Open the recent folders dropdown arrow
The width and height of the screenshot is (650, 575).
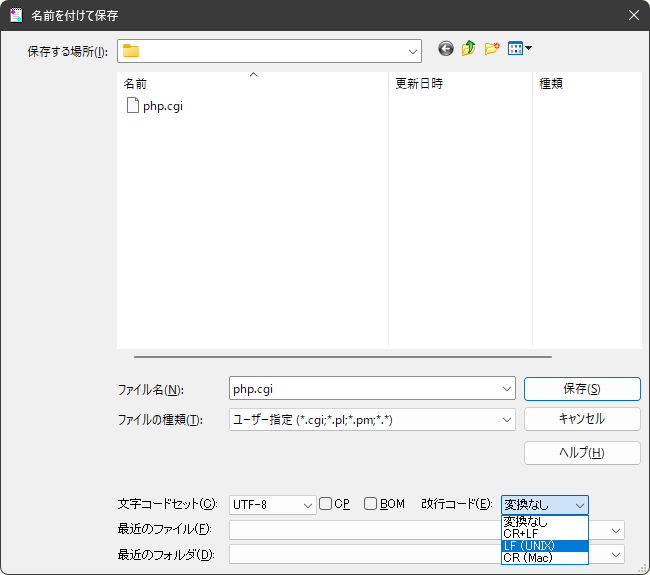pyautogui.click(x=616, y=555)
